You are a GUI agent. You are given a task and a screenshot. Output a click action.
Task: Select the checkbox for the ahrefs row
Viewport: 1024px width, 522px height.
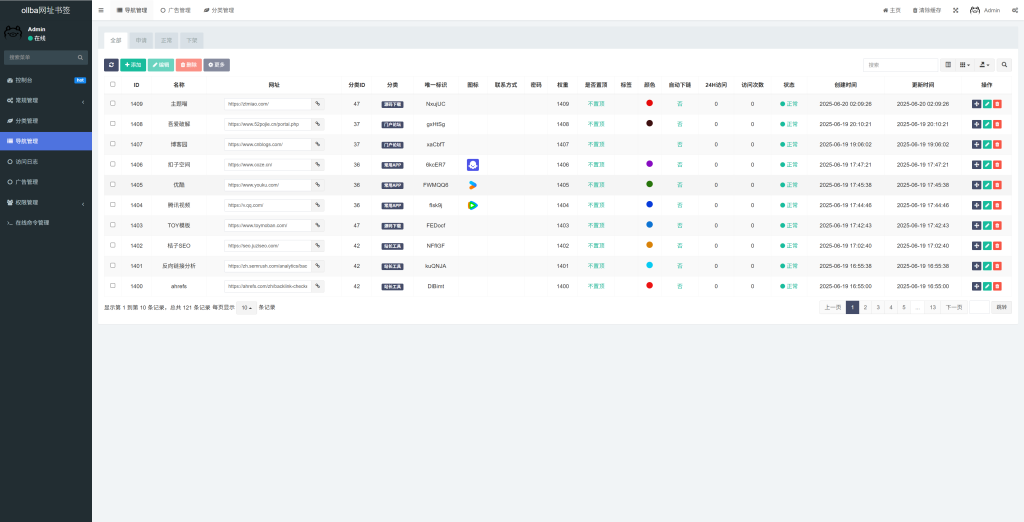tap(112, 285)
